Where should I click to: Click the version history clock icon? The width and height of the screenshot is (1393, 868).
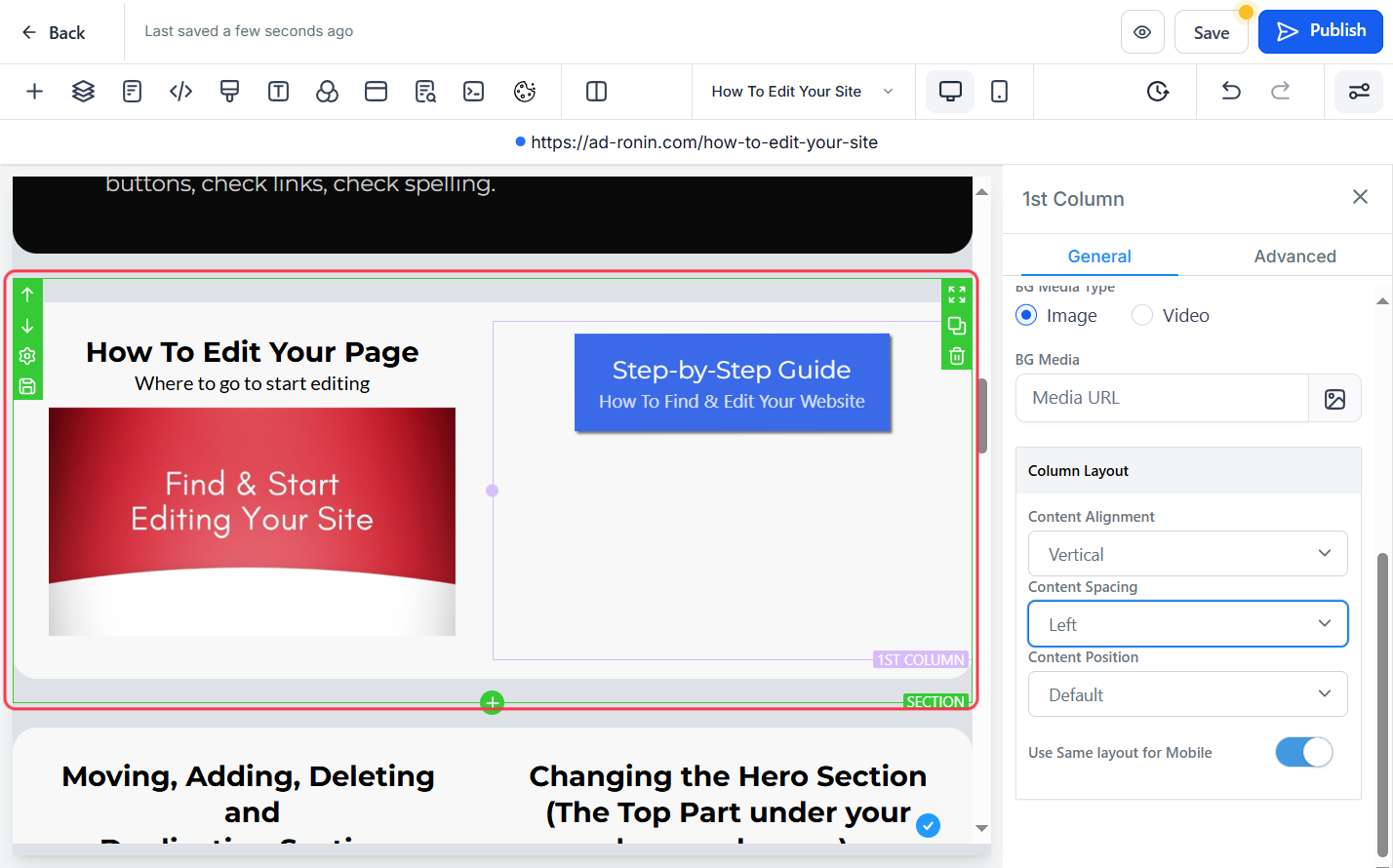[x=1158, y=92]
